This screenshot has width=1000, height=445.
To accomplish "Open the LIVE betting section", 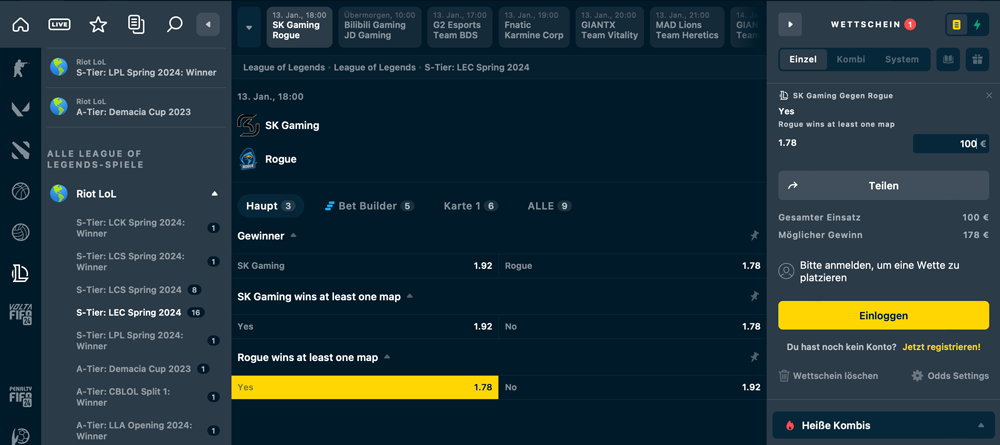I will click(59, 25).
